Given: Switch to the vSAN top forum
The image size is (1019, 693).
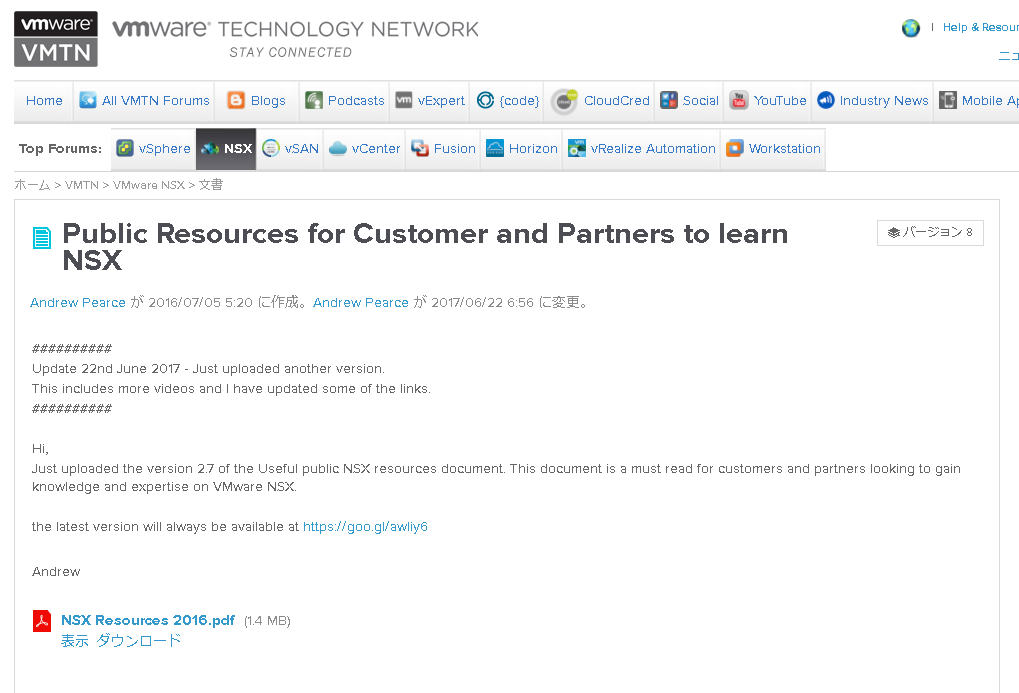Looking at the screenshot, I should pyautogui.click(x=302, y=149).
